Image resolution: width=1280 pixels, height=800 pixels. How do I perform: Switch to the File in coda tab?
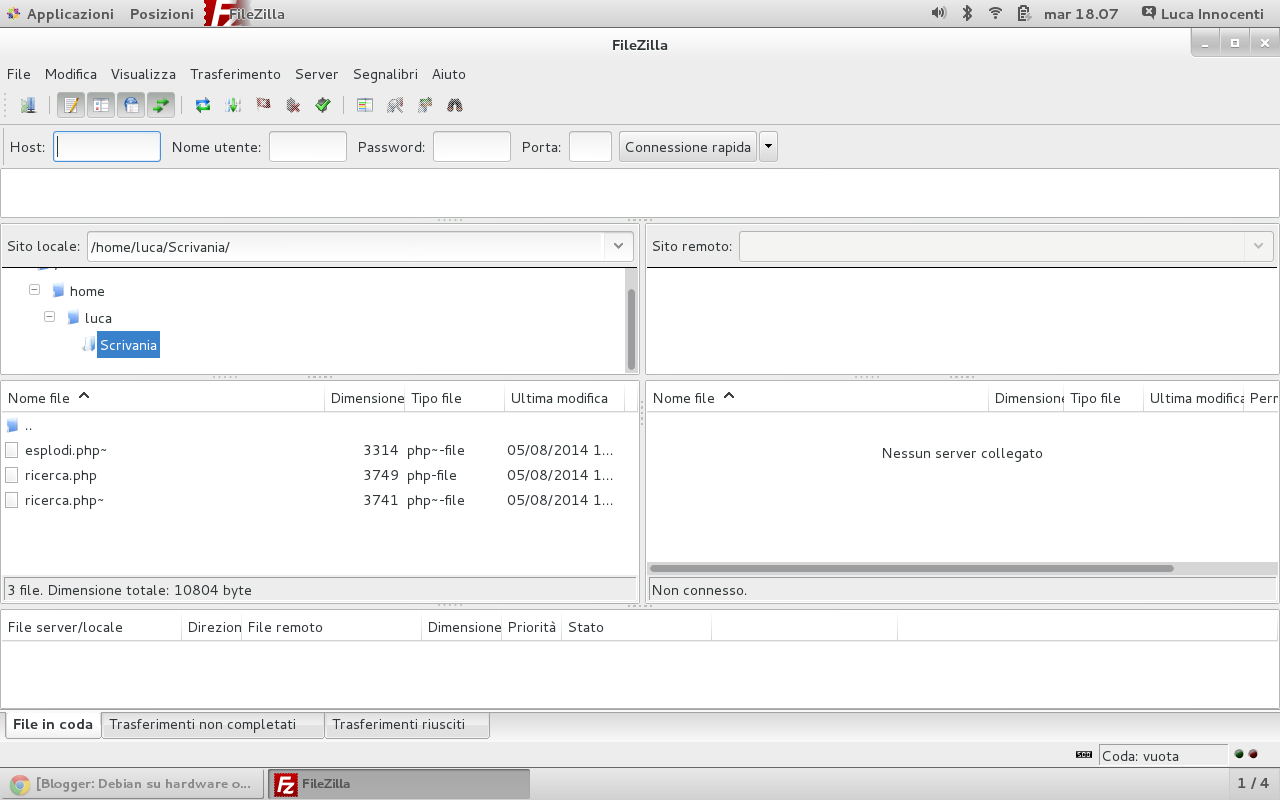tap(53, 724)
